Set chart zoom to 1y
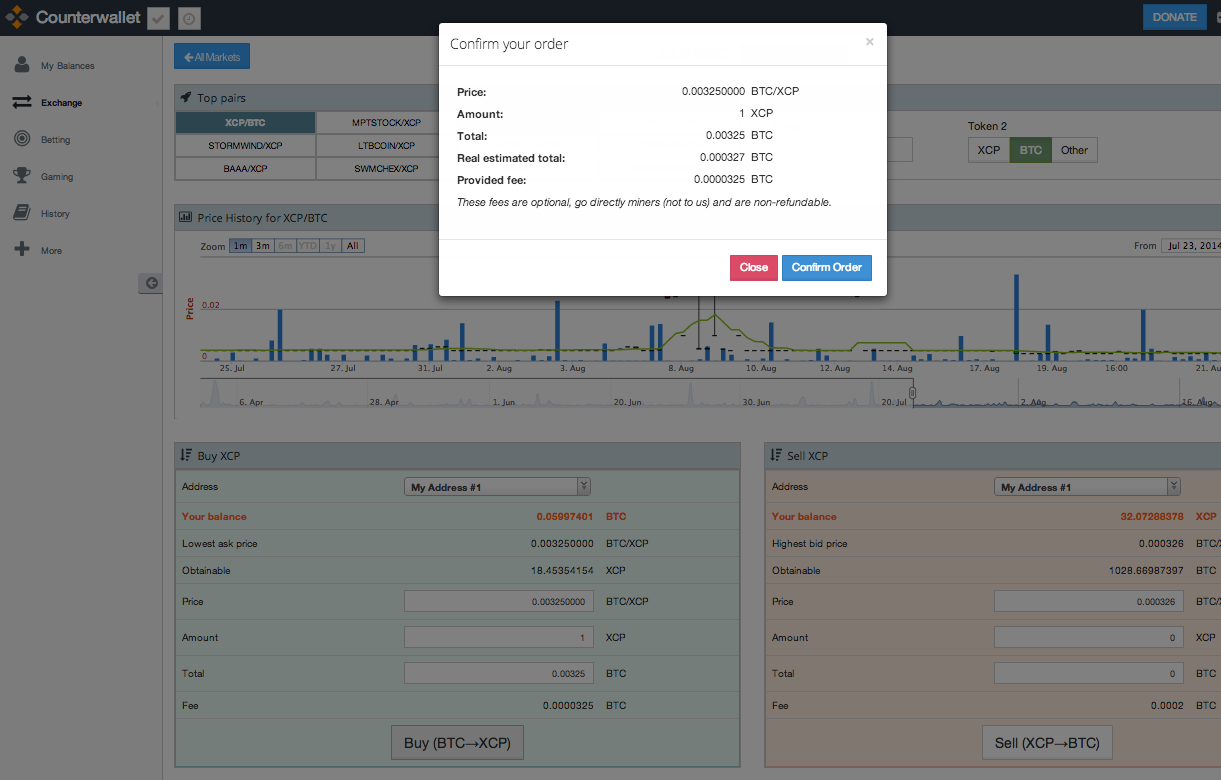 pos(330,246)
